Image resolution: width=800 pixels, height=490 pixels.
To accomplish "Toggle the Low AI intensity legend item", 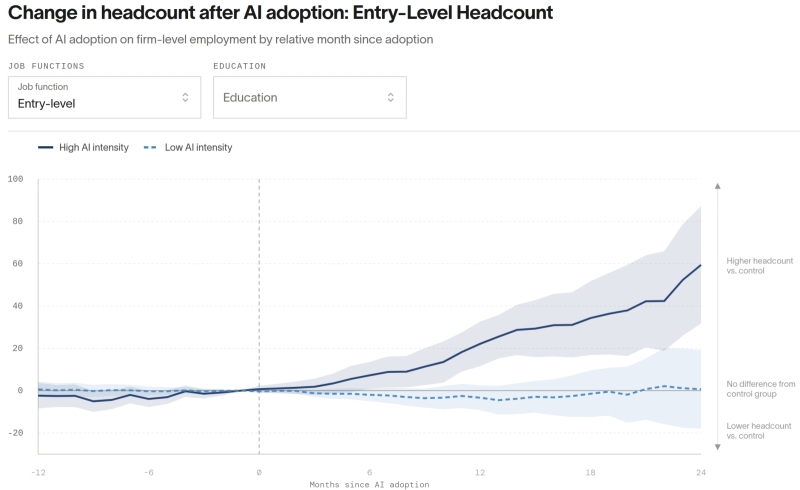I will click(188, 148).
